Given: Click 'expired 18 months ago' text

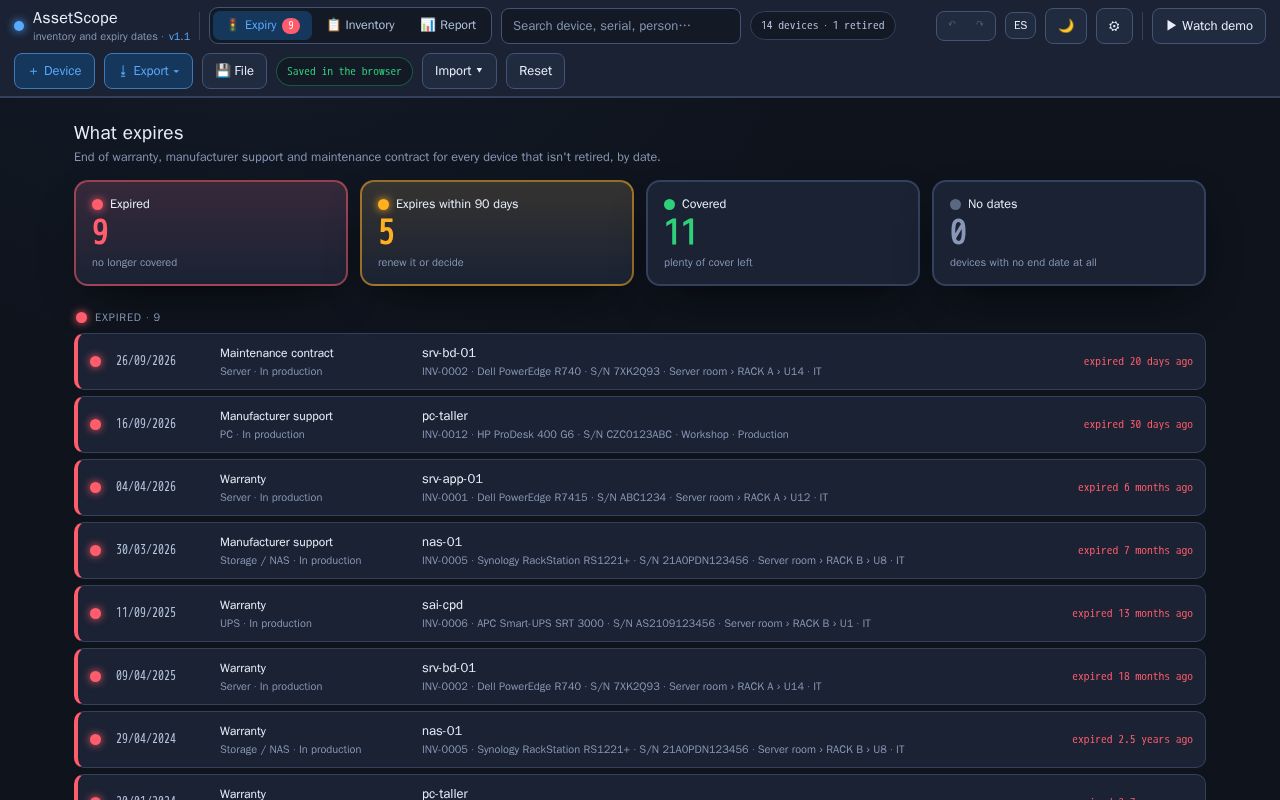Looking at the screenshot, I should [x=1132, y=676].
